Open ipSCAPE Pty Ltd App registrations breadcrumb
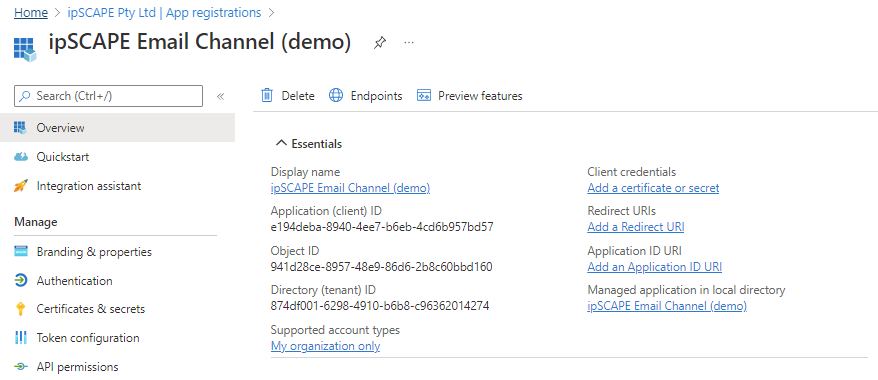The image size is (878, 380). (x=164, y=12)
